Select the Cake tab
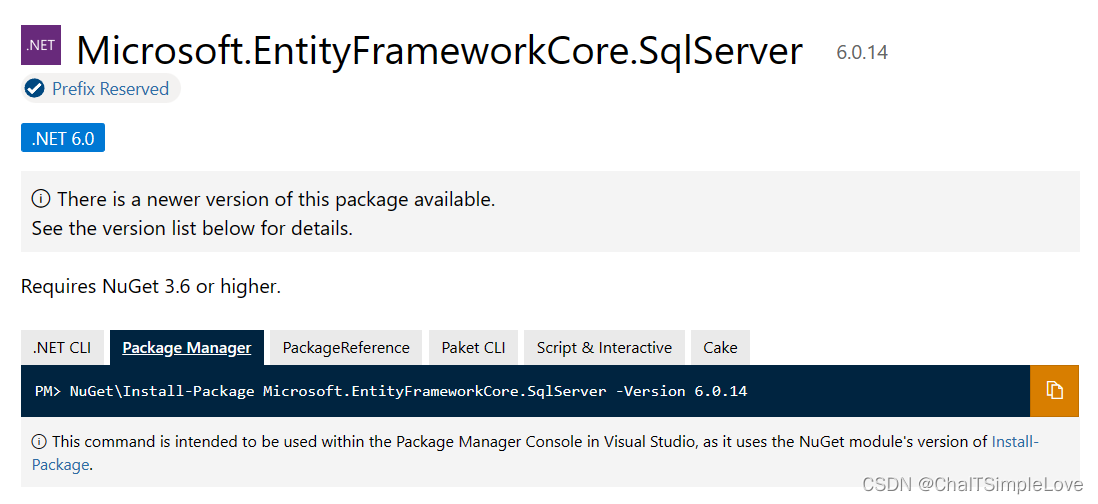Viewport: 1098px width, 504px height. [x=721, y=348]
